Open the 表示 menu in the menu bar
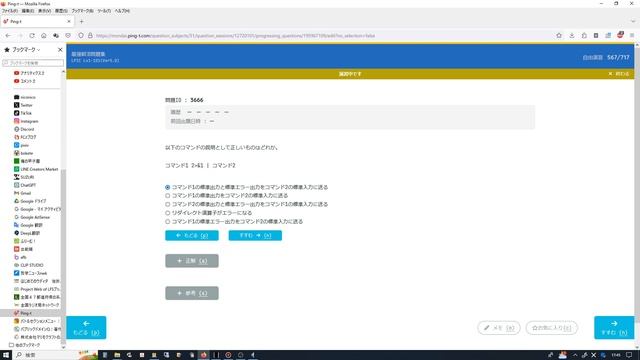 [44, 11]
